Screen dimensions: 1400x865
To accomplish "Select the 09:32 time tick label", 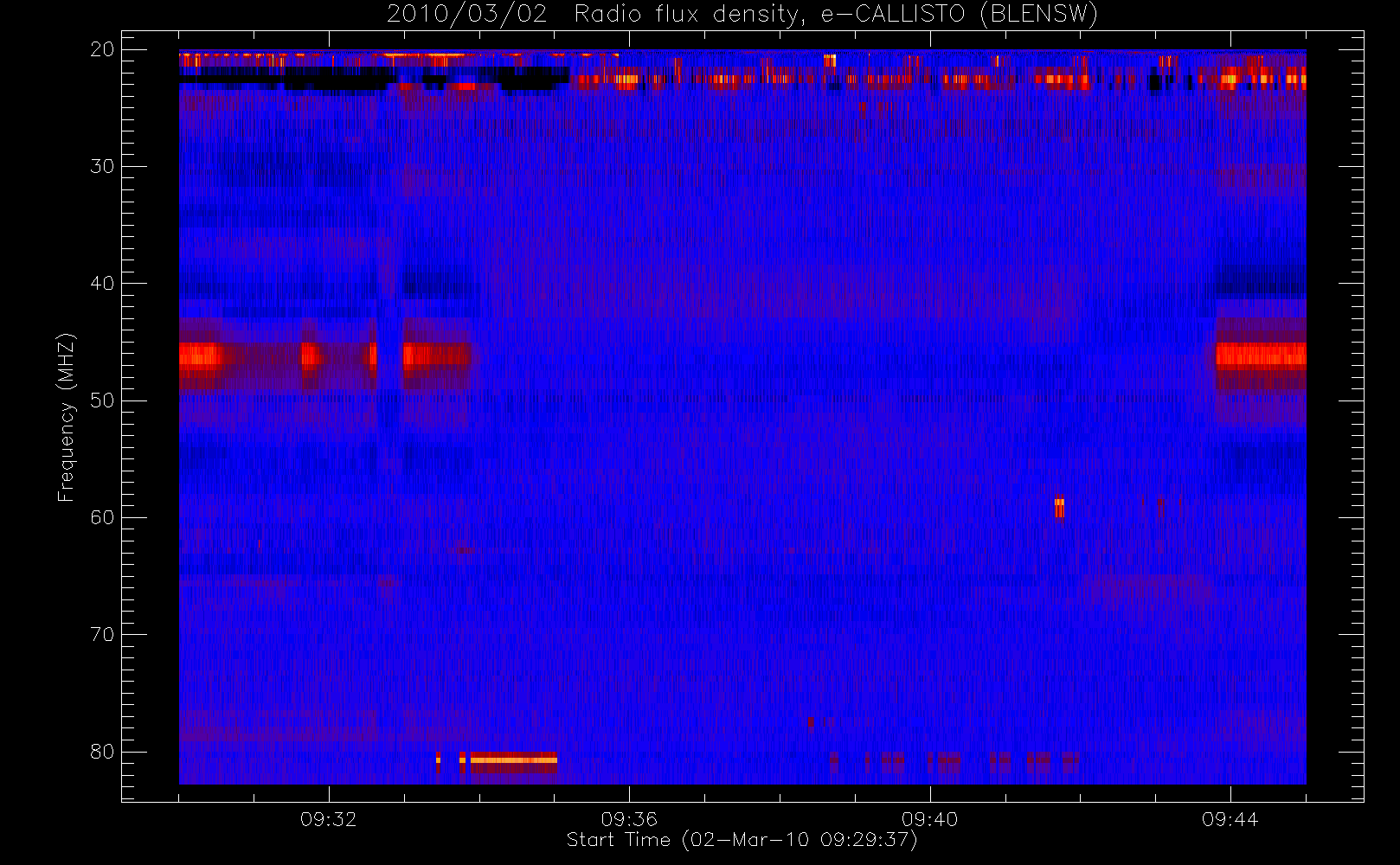I will 328,819.
